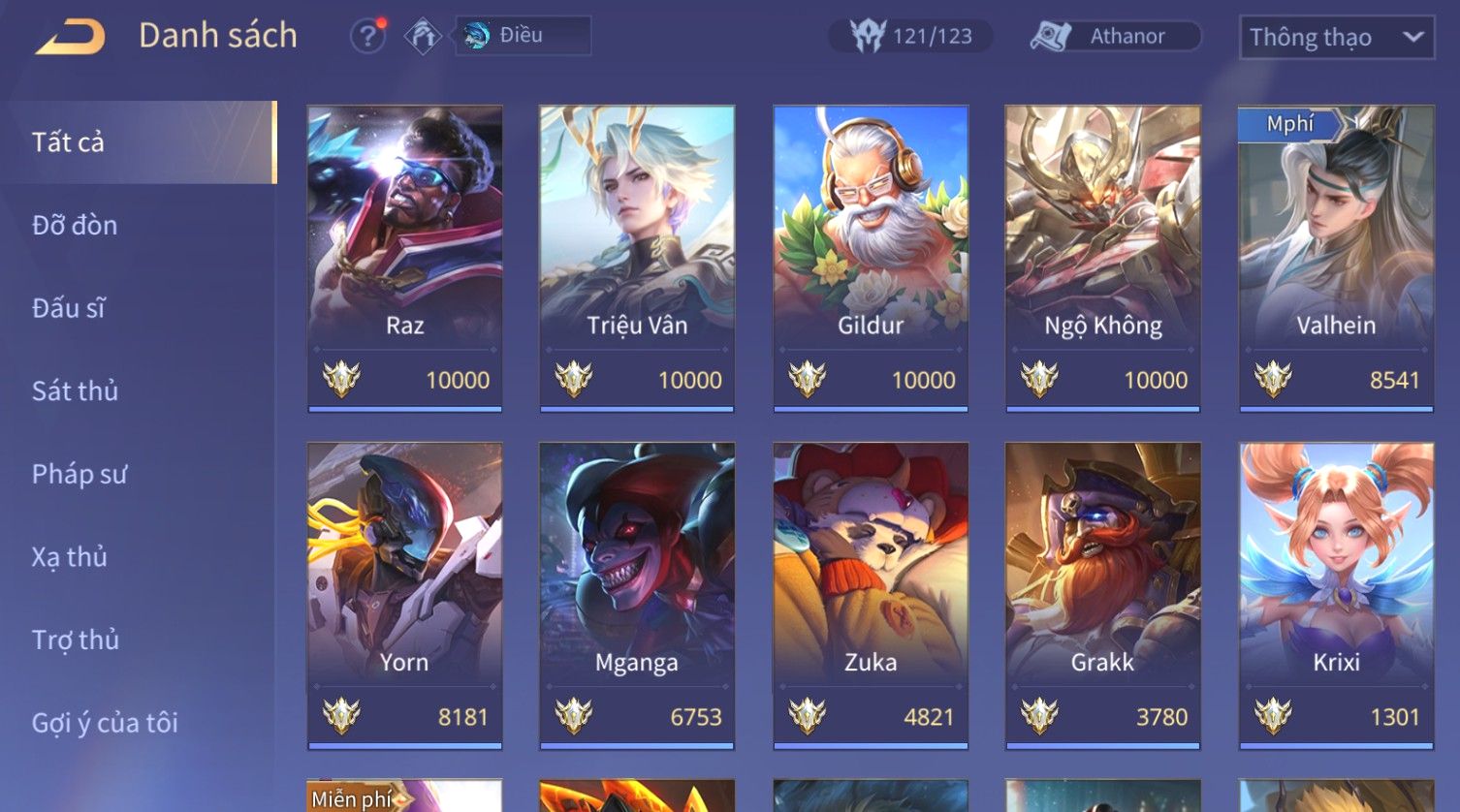Click Krixi's mastery badge icon
The image size is (1460, 812).
(x=1273, y=716)
